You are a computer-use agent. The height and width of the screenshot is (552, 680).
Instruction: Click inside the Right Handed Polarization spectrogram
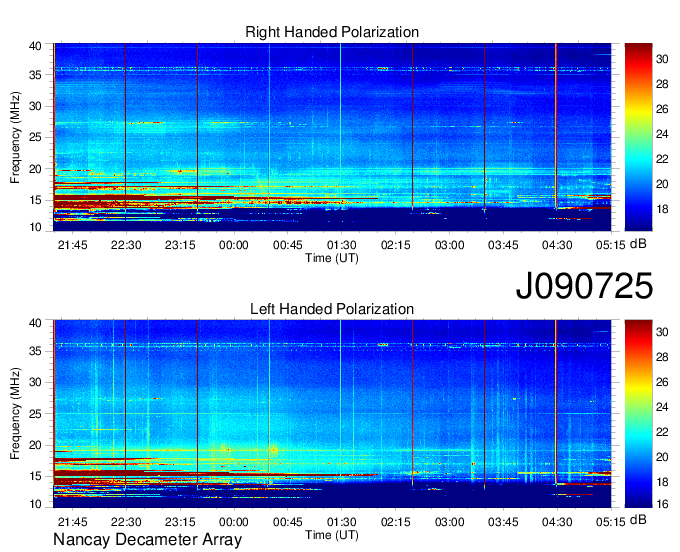(332, 137)
